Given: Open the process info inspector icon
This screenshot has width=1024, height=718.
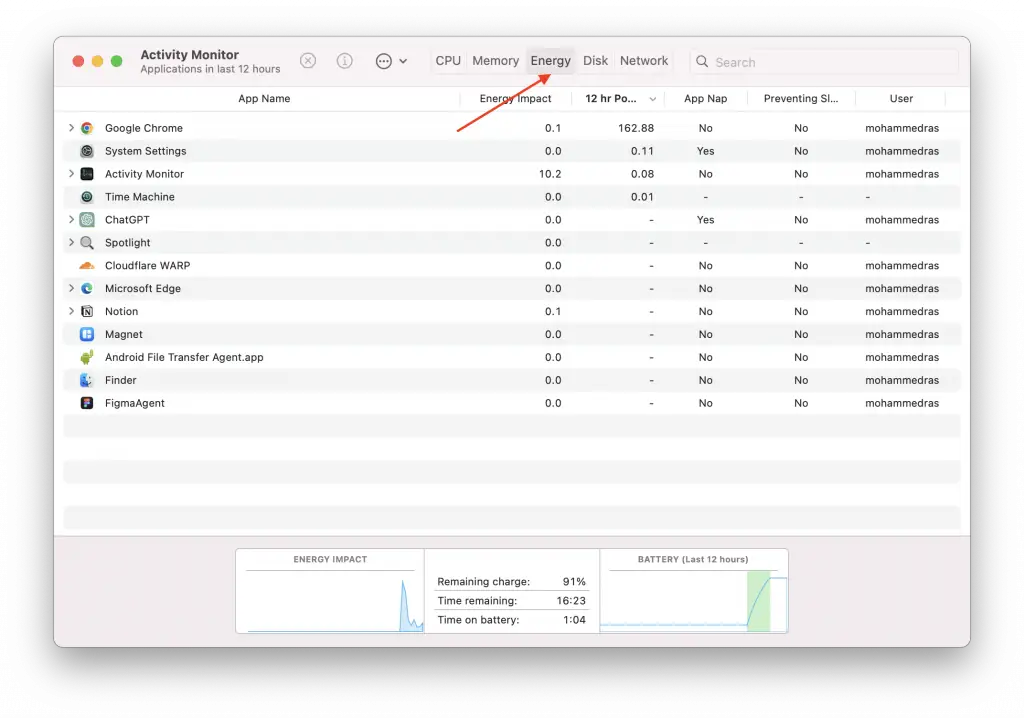Looking at the screenshot, I should (345, 61).
